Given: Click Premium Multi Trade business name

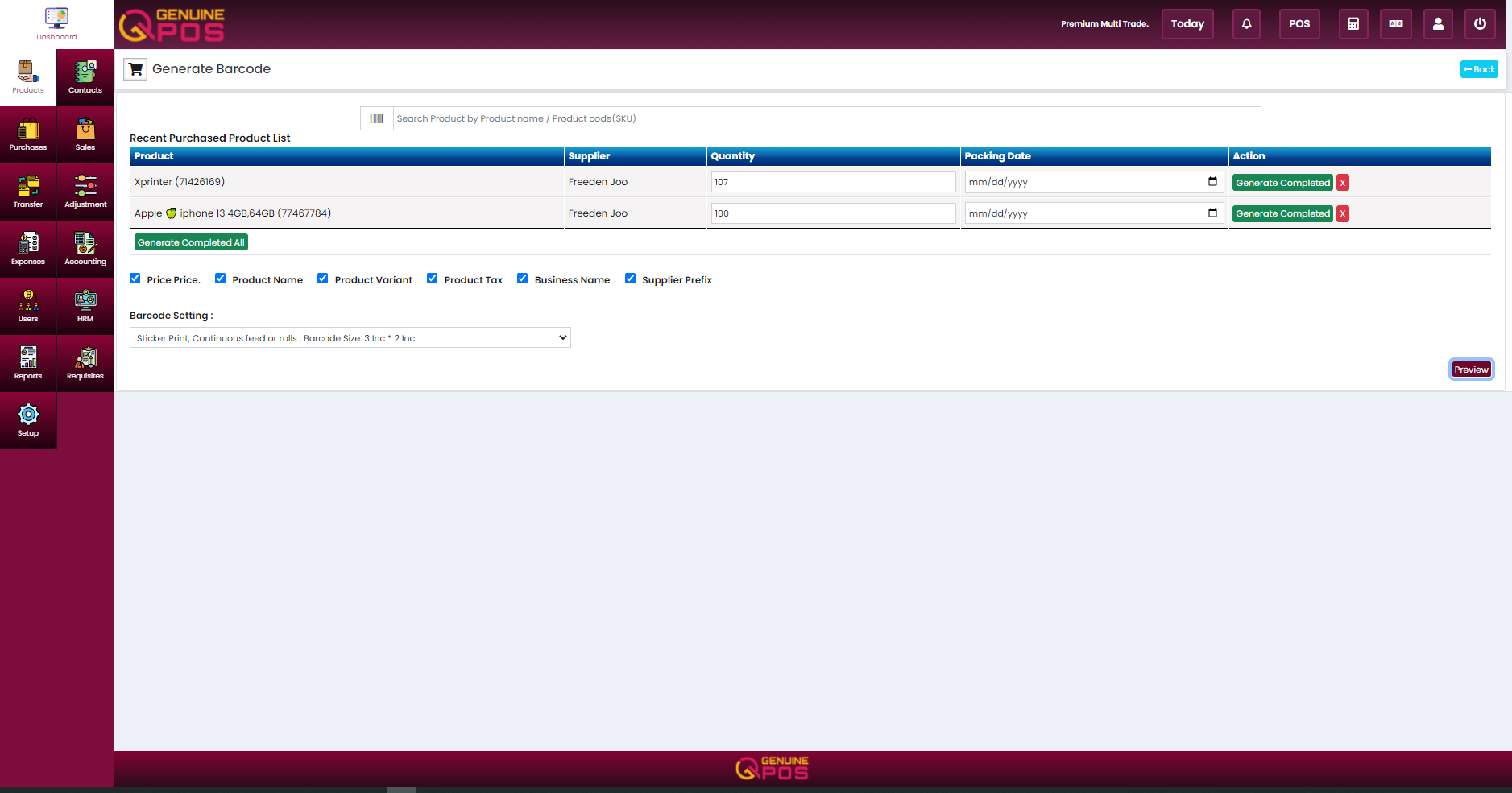Looking at the screenshot, I should (x=1104, y=24).
